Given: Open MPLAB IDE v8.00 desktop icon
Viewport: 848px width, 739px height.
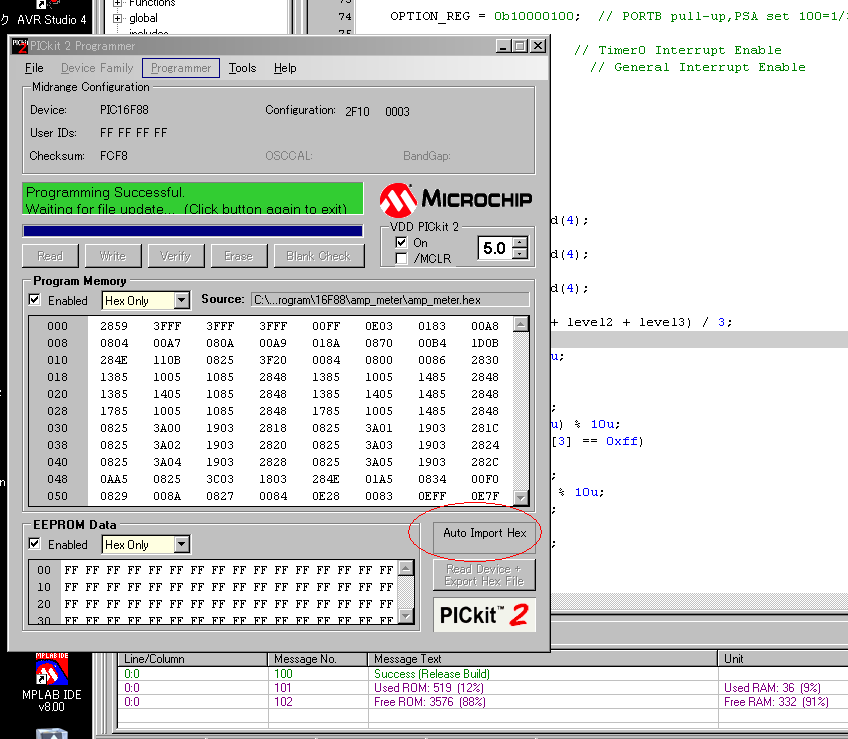Looking at the screenshot, I should 51,683.
